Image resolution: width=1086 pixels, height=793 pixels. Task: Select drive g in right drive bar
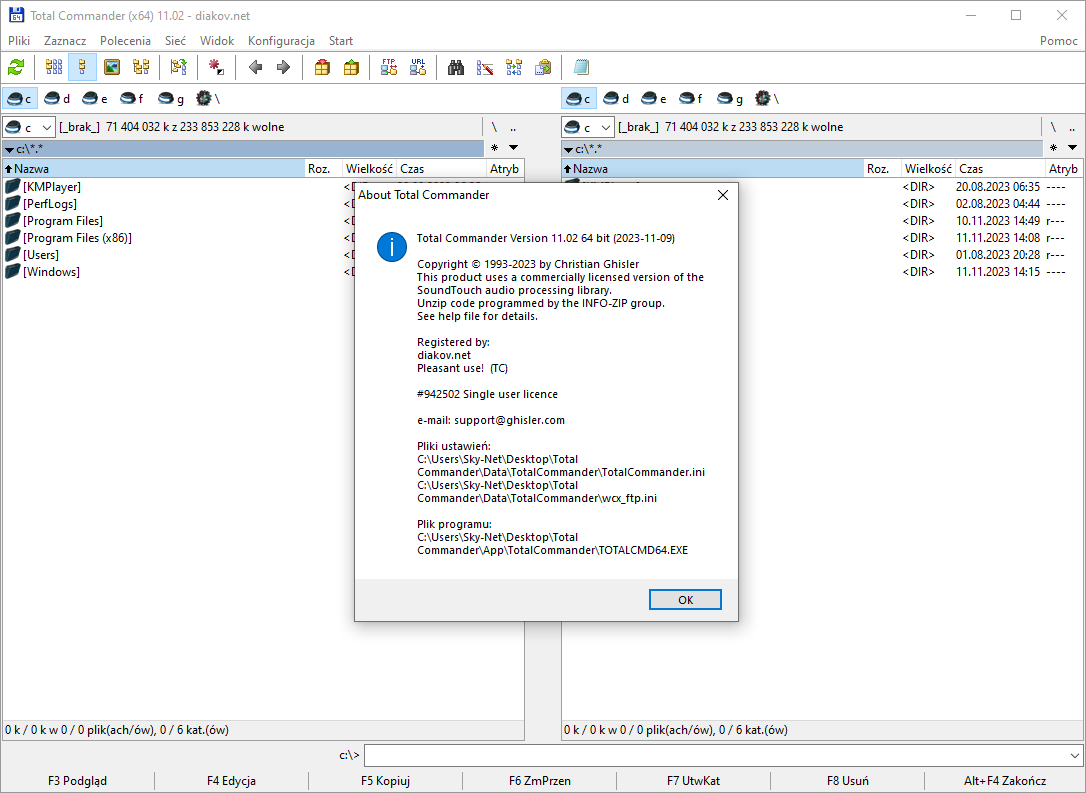729,99
